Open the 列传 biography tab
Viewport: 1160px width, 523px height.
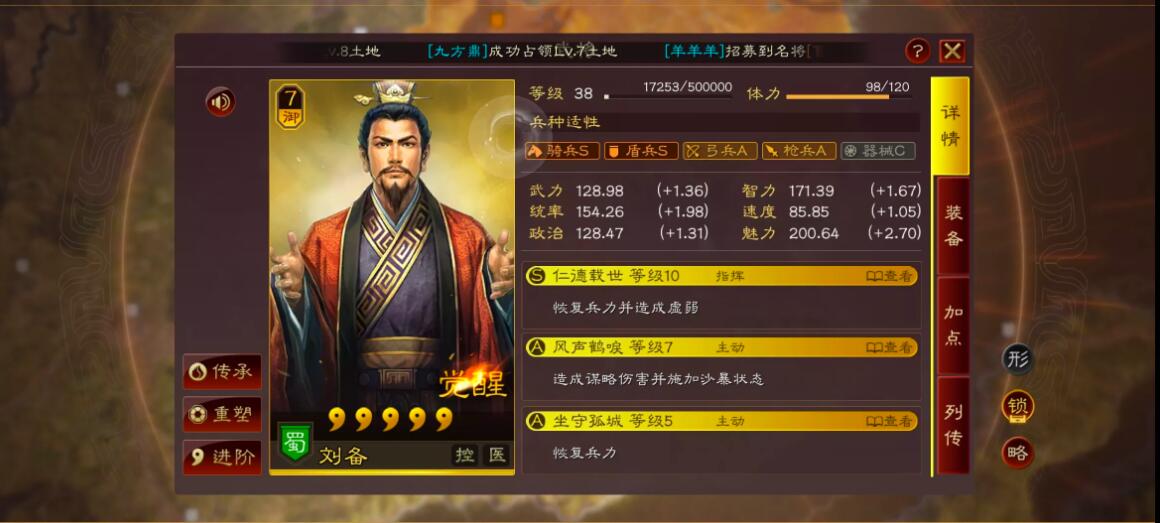point(953,425)
